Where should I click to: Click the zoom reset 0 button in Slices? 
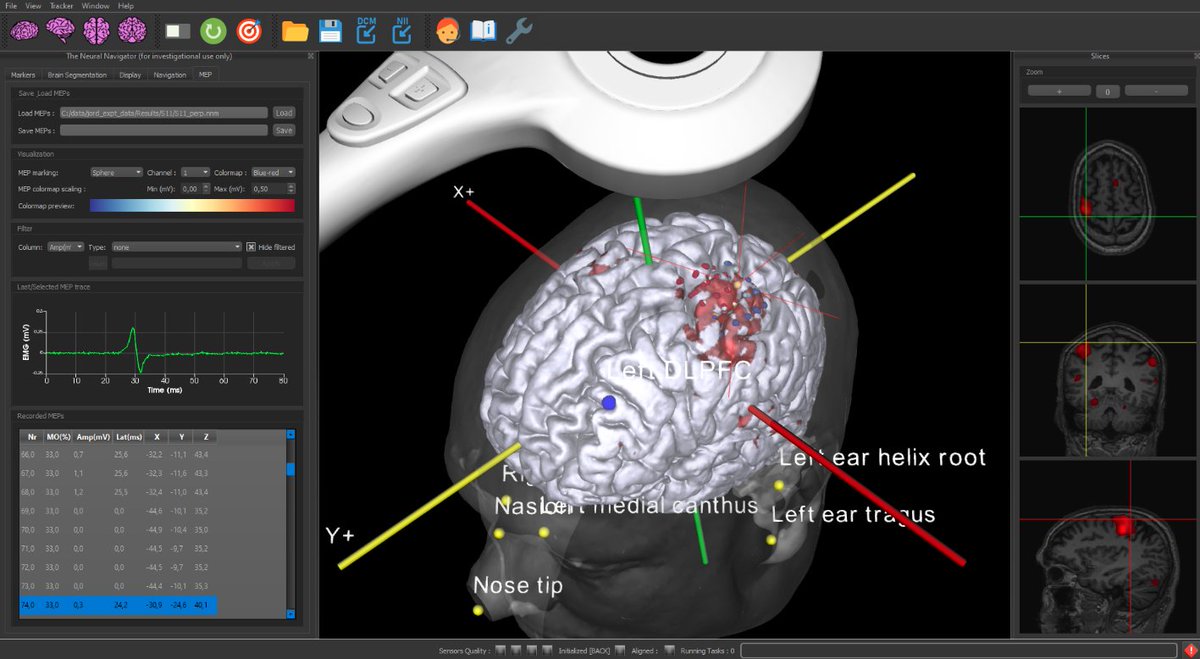tap(1108, 91)
